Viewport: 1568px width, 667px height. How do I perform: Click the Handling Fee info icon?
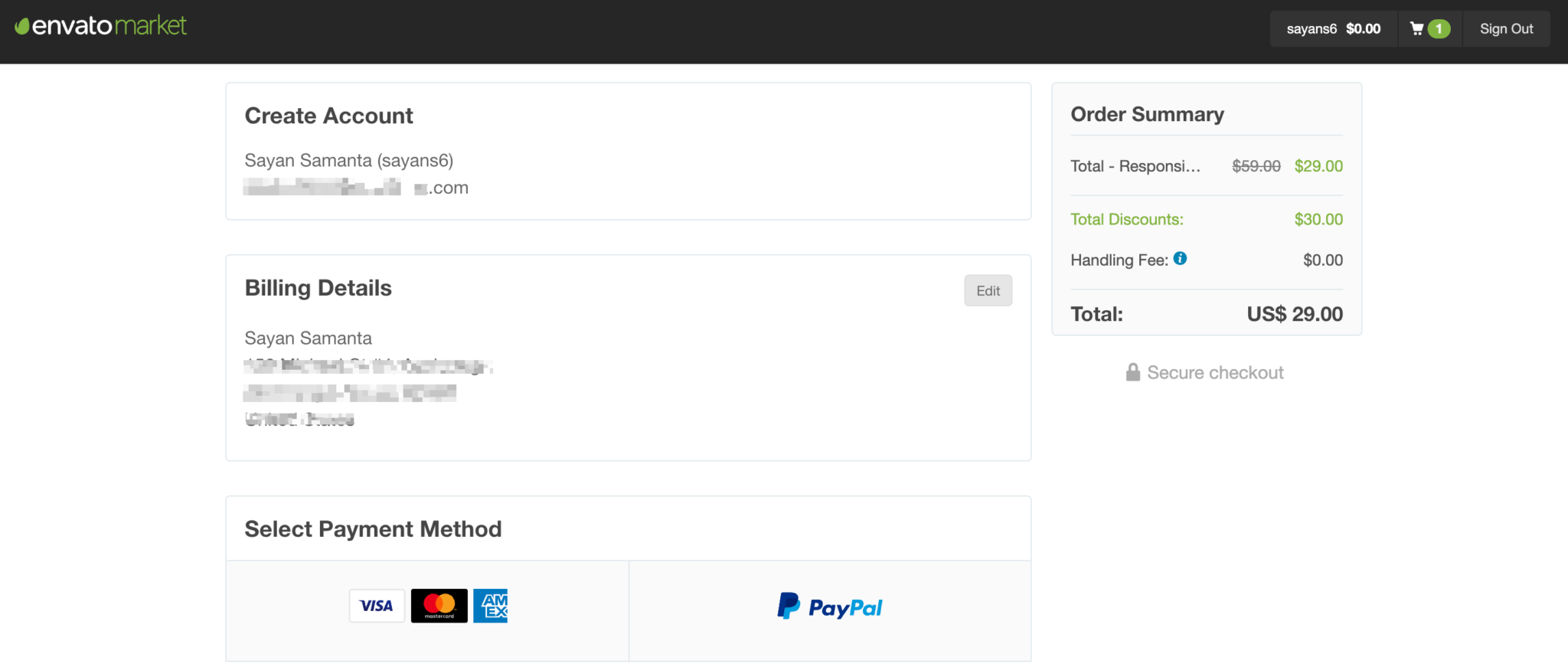[x=1180, y=259]
